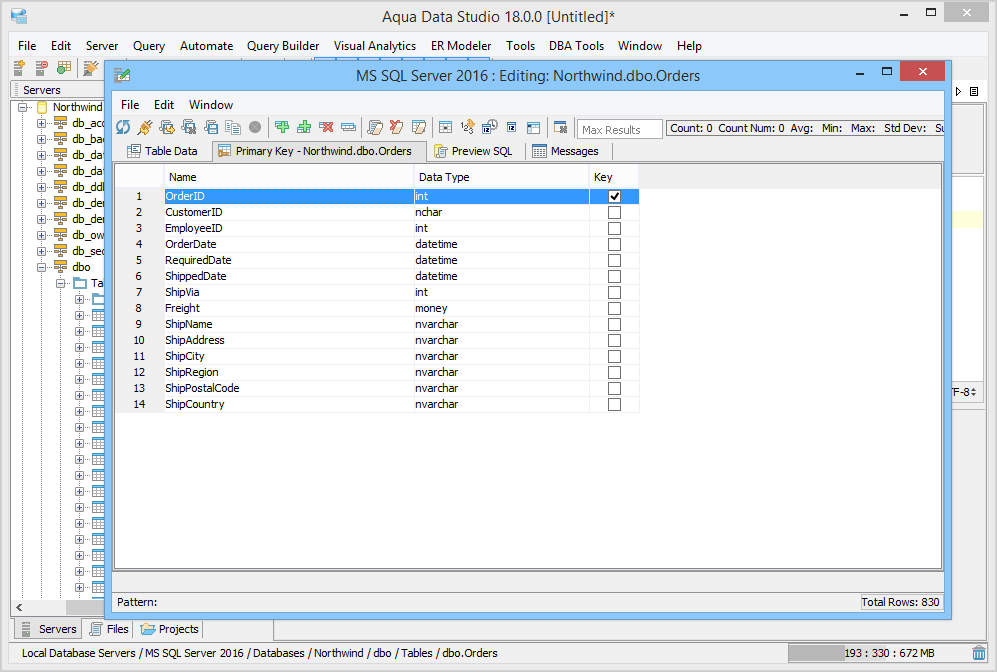Select the ShipPostalCode name cell
Screen dimensions: 997x672
click(289, 388)
